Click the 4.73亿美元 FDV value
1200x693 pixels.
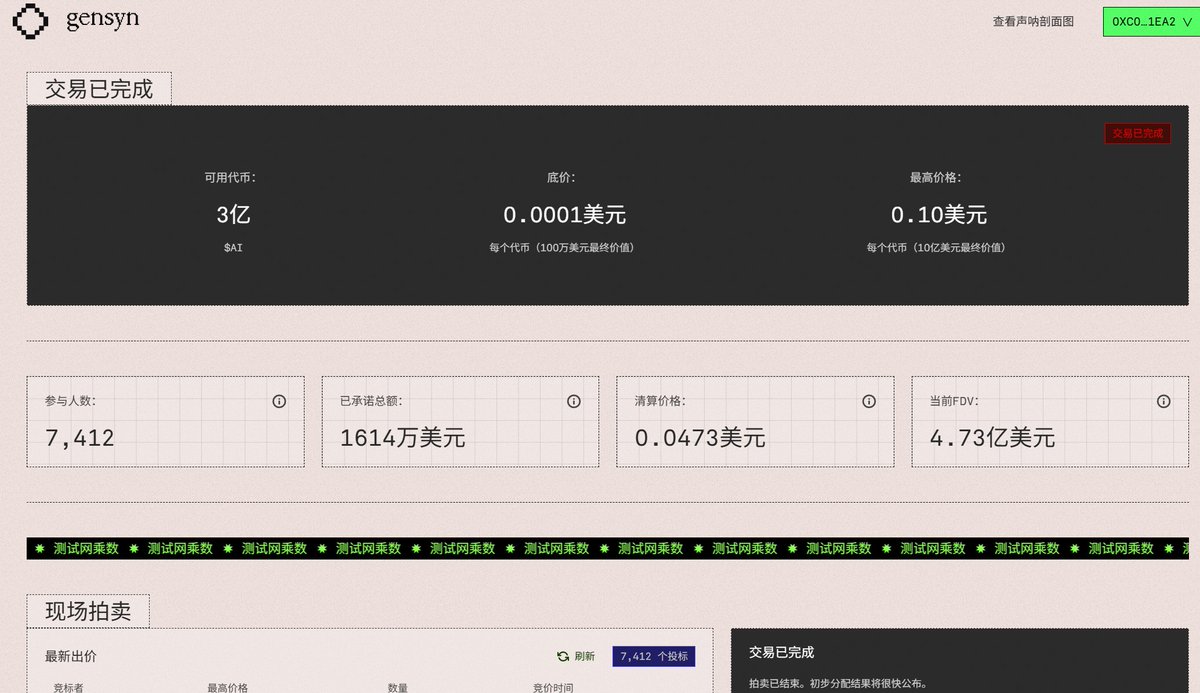pos(992,437)
